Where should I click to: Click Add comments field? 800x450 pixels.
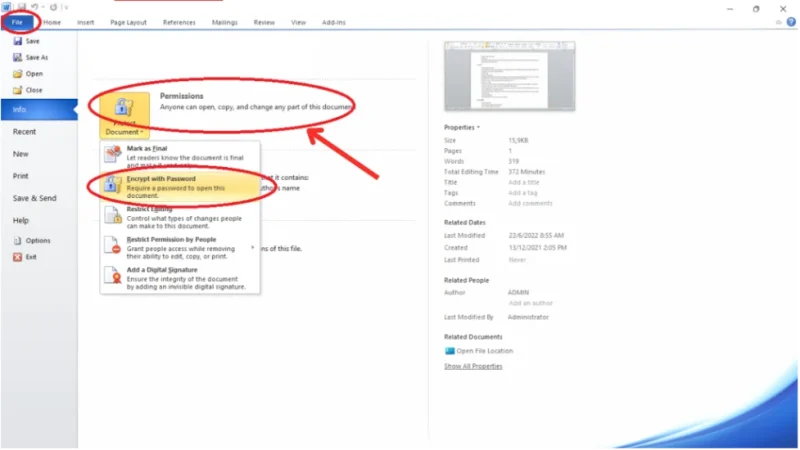(530, 204)
